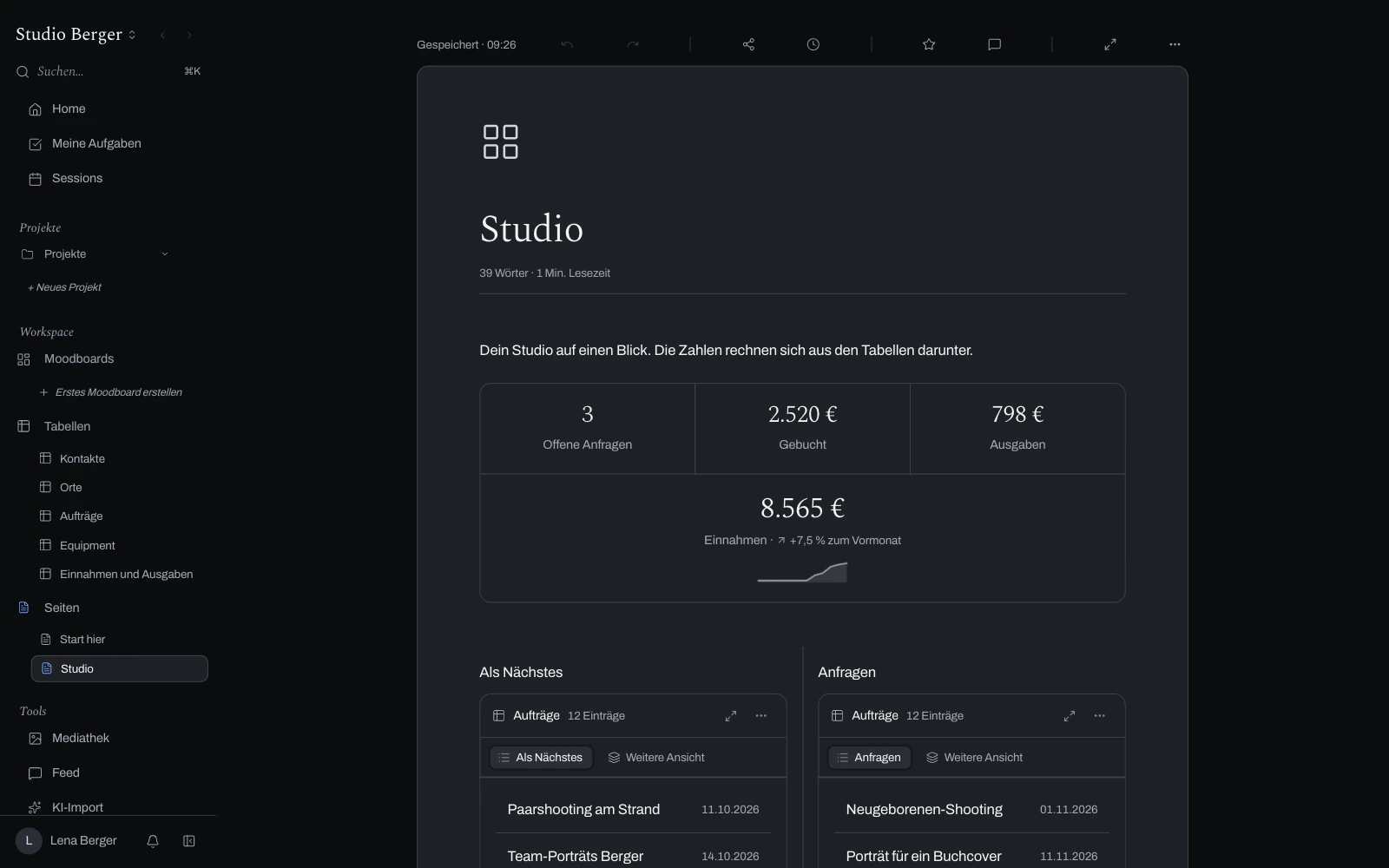Screen dimensions: 1389x868
Task: Click the Paarshooting am Strand row
Action: (633, 809)
